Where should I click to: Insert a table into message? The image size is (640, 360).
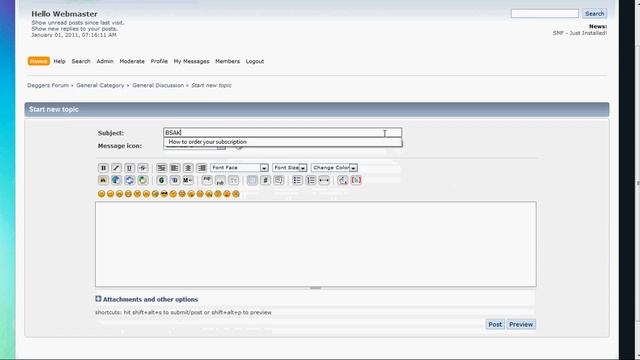pyautogui.click(x=252, y=180)
